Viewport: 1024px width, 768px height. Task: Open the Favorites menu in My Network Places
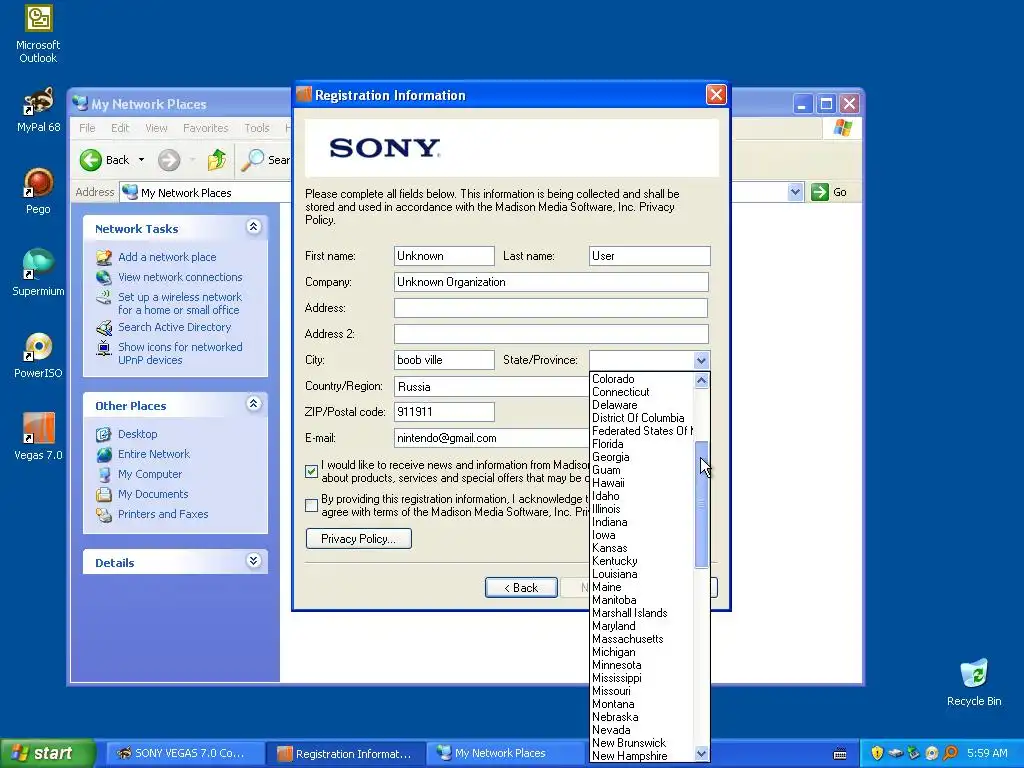tap(206, 128)
